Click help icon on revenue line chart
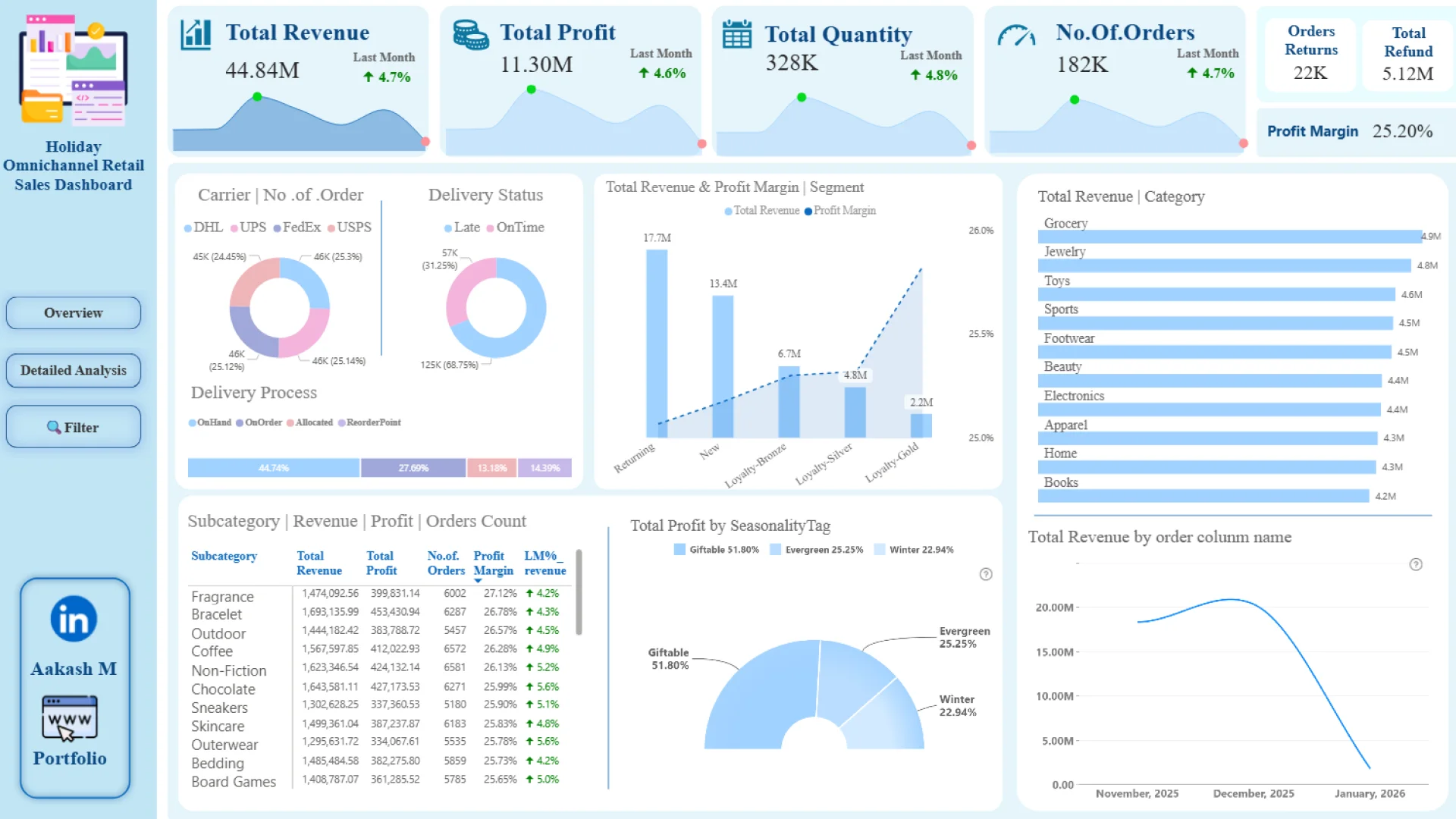Image resolution: width=1456 pixels, height=819 pixels. pos(1415,564)
